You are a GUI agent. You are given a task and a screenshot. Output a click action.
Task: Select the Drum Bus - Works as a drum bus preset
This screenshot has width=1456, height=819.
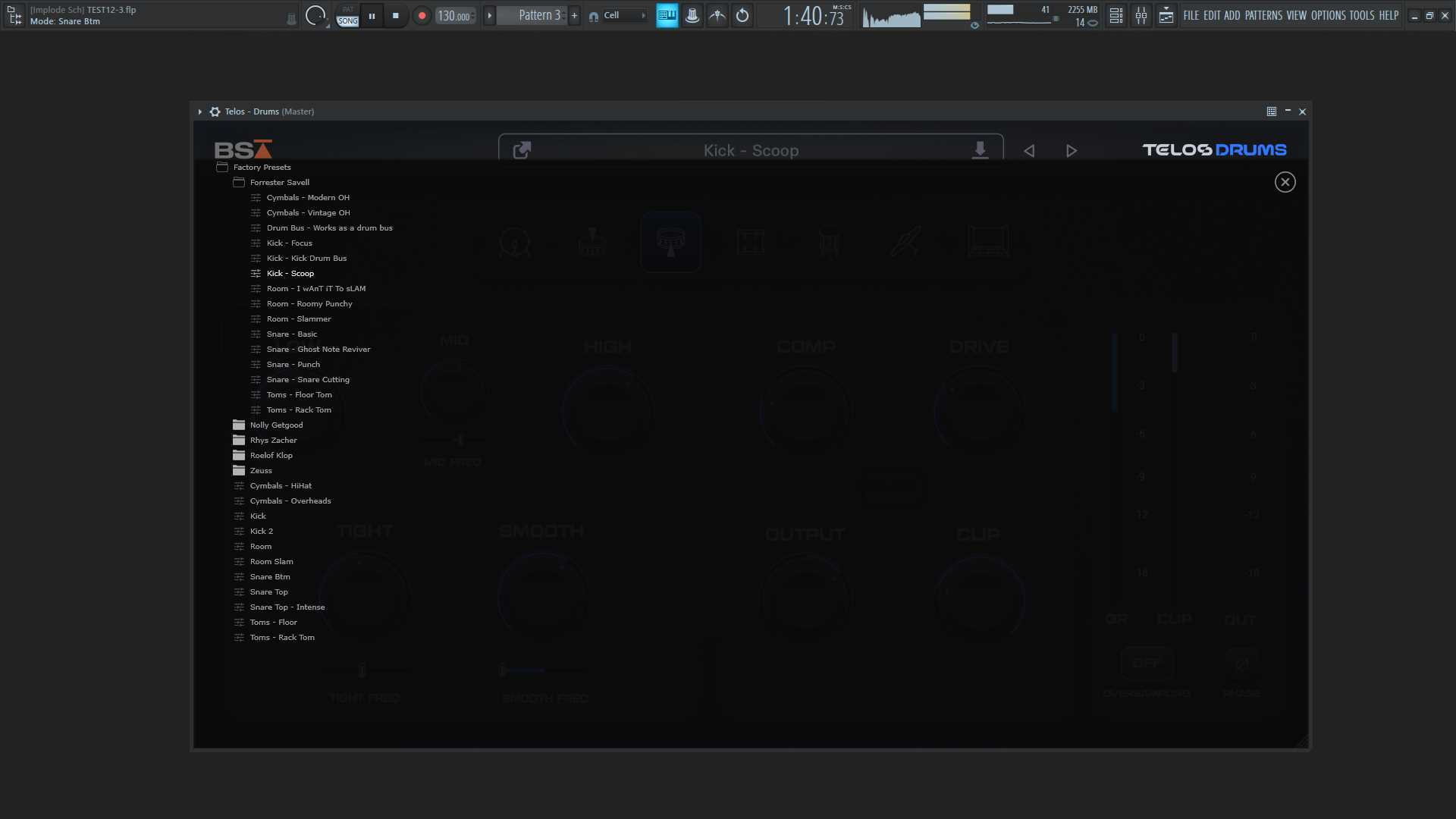click(x=330, y=228)
